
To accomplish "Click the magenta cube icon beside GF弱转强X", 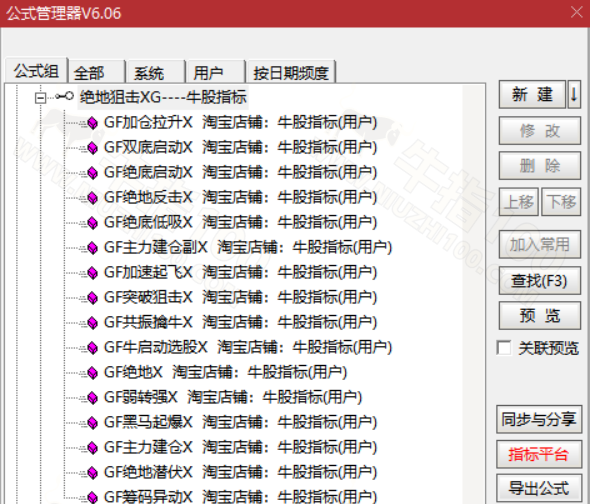I will click(x=92, y=397).
